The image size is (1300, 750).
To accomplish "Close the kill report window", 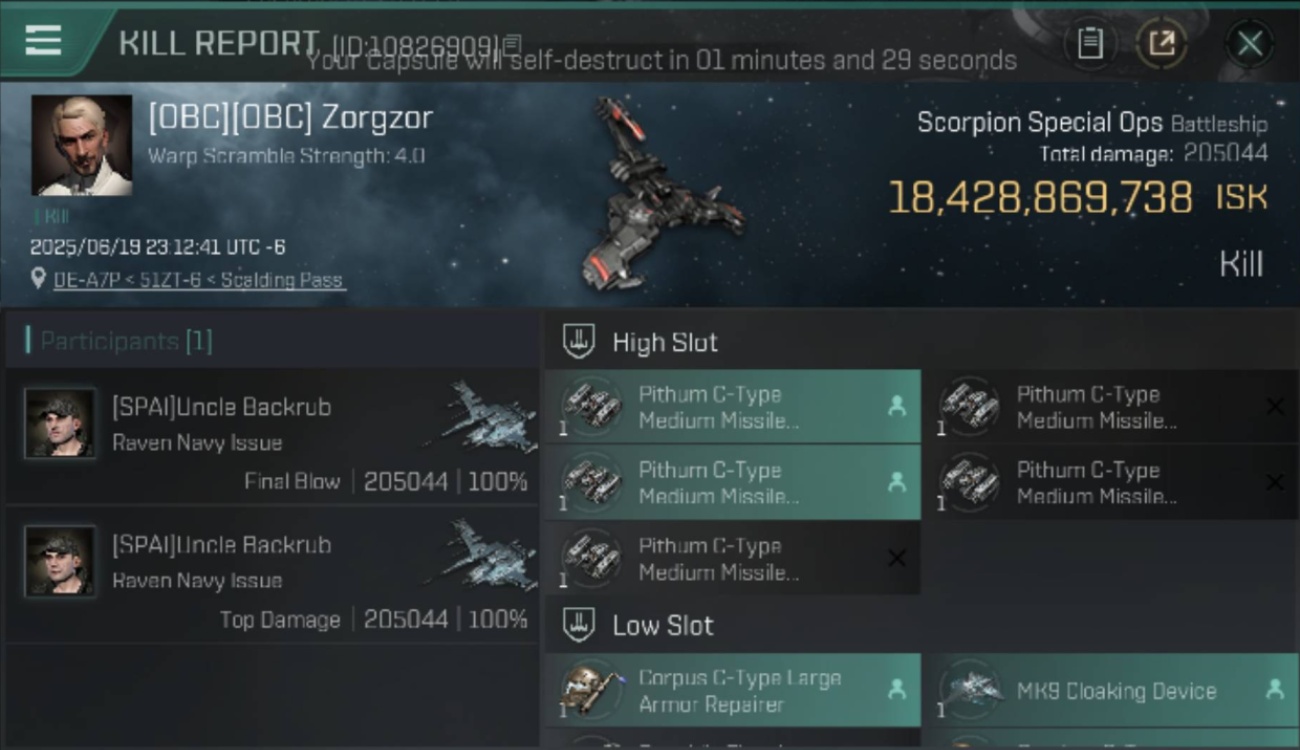I will tap(1250, 43).
